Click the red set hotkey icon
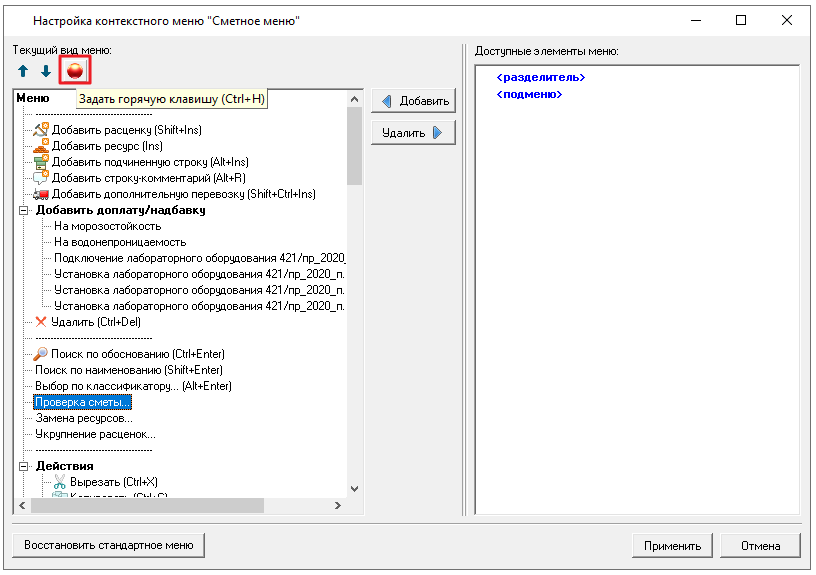Viewport: 816px width, 575px height. [x=74, y=70]
